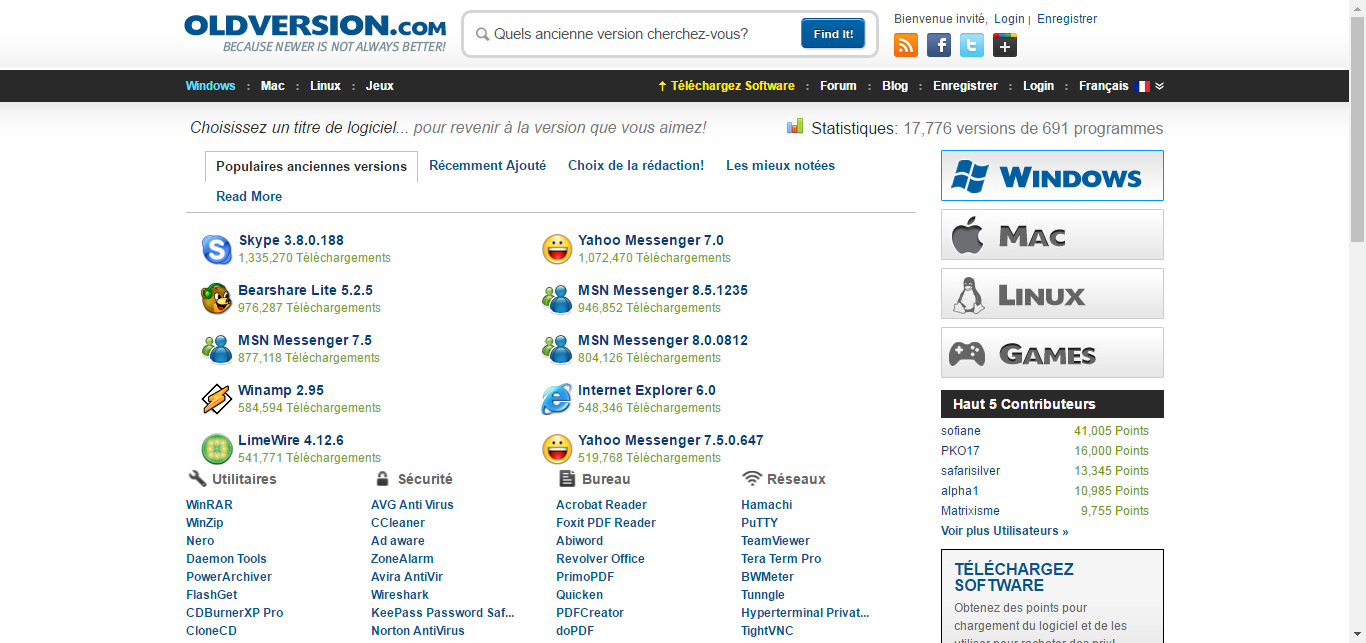
Task: Expand the Français language dropdown arrow
Action: click(1159, 86)
